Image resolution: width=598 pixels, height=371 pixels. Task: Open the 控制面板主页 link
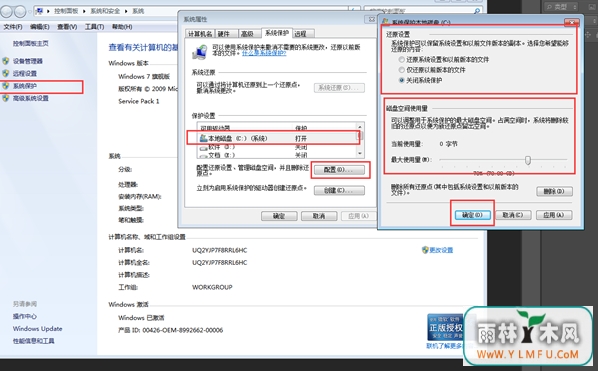tap(31, 43)
